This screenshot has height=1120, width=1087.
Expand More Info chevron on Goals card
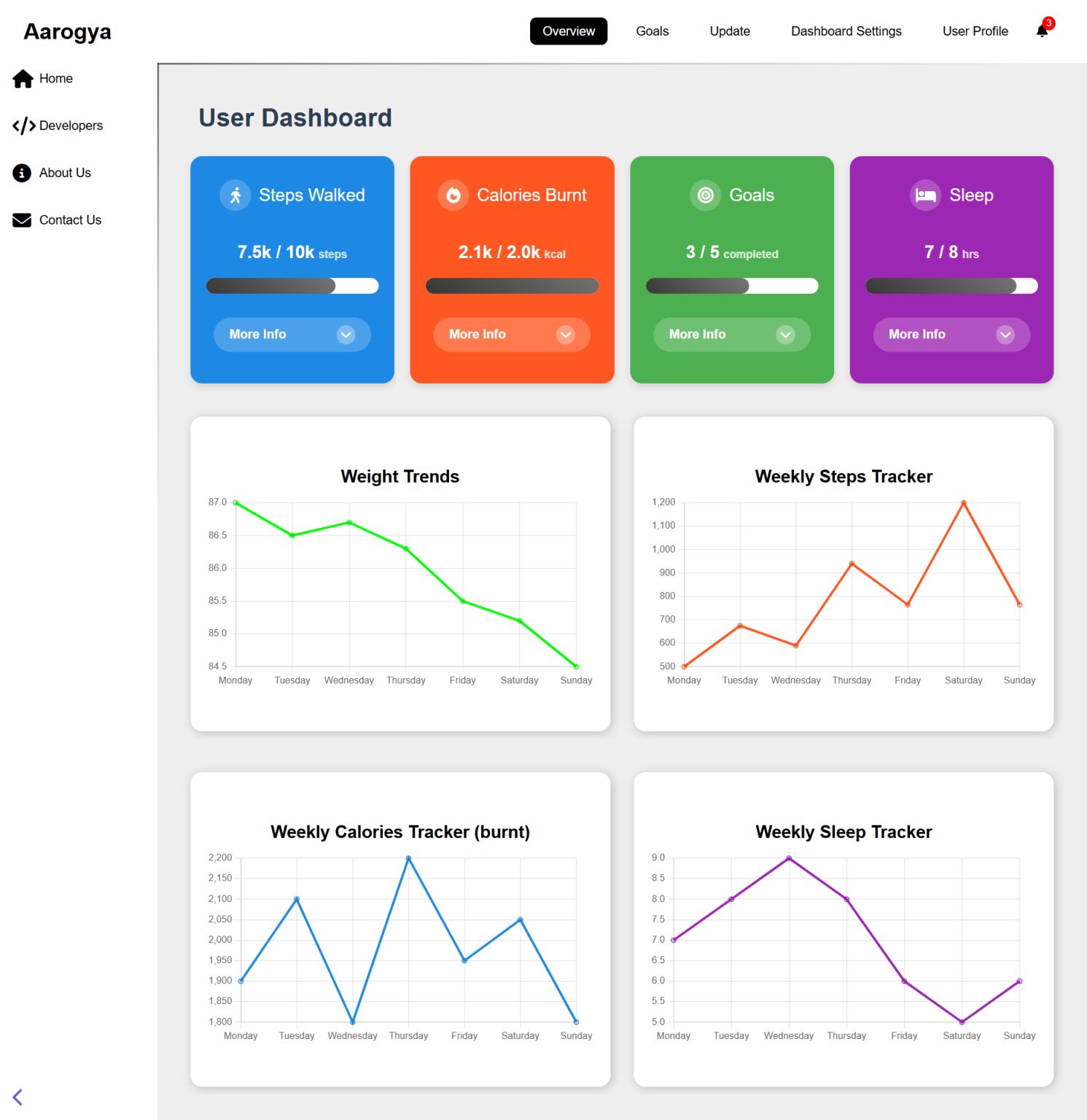coord(785,335)
